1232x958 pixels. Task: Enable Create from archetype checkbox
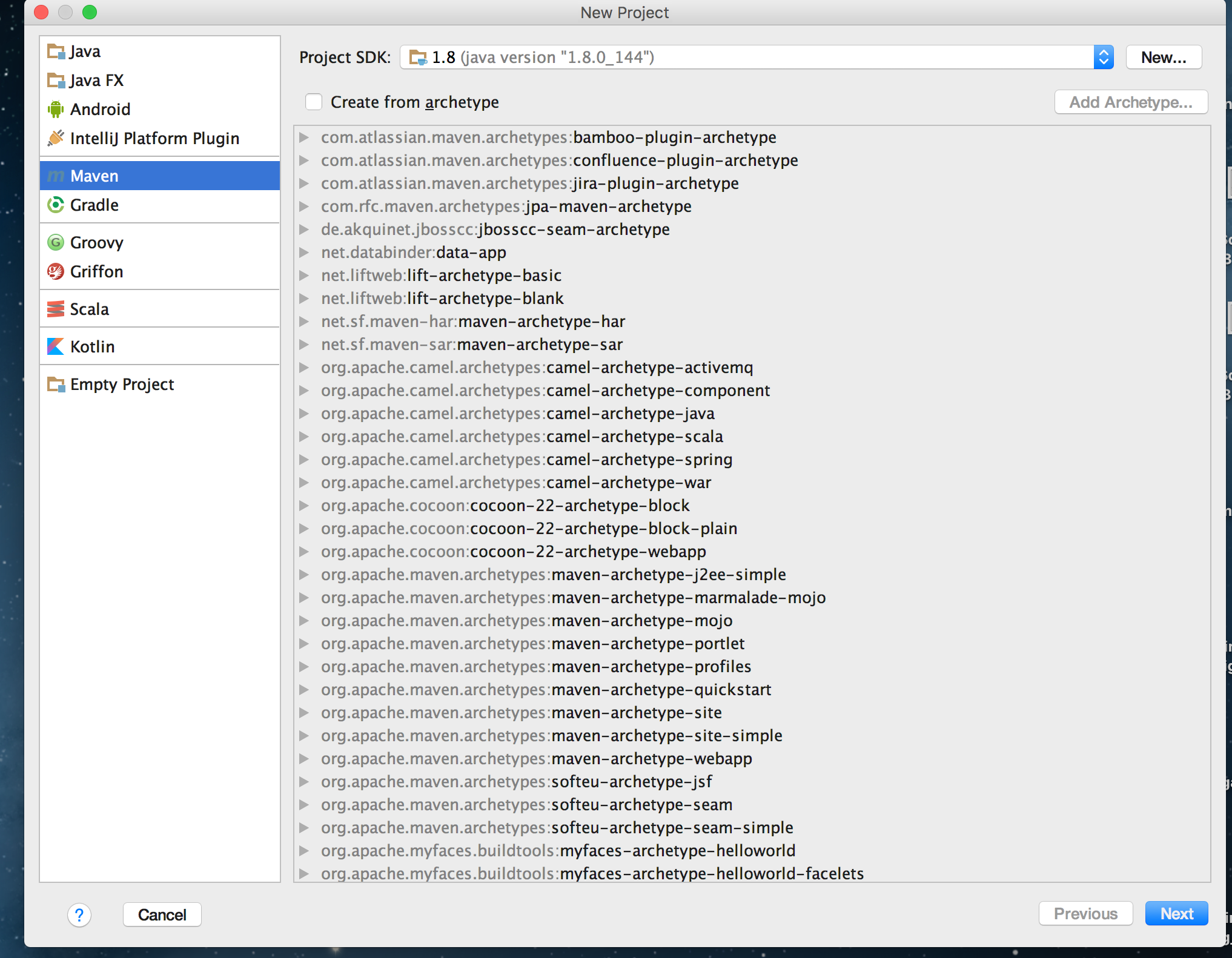[x=314, y=102]
